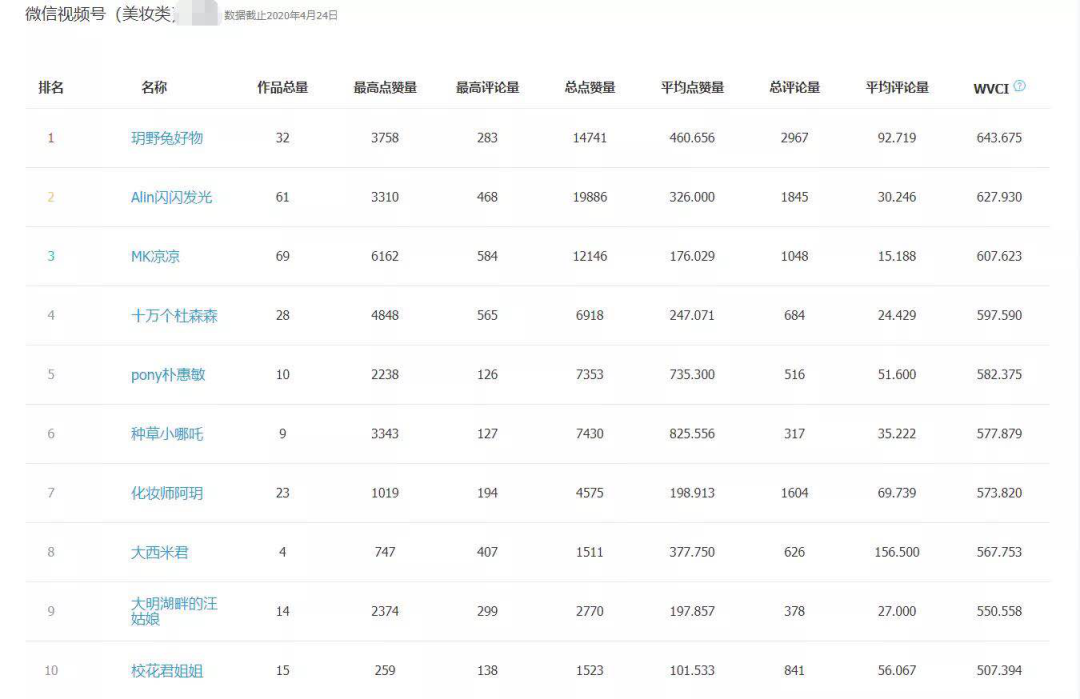Click highest likes value 6162
1080x699 pixels.
point(385,256)
